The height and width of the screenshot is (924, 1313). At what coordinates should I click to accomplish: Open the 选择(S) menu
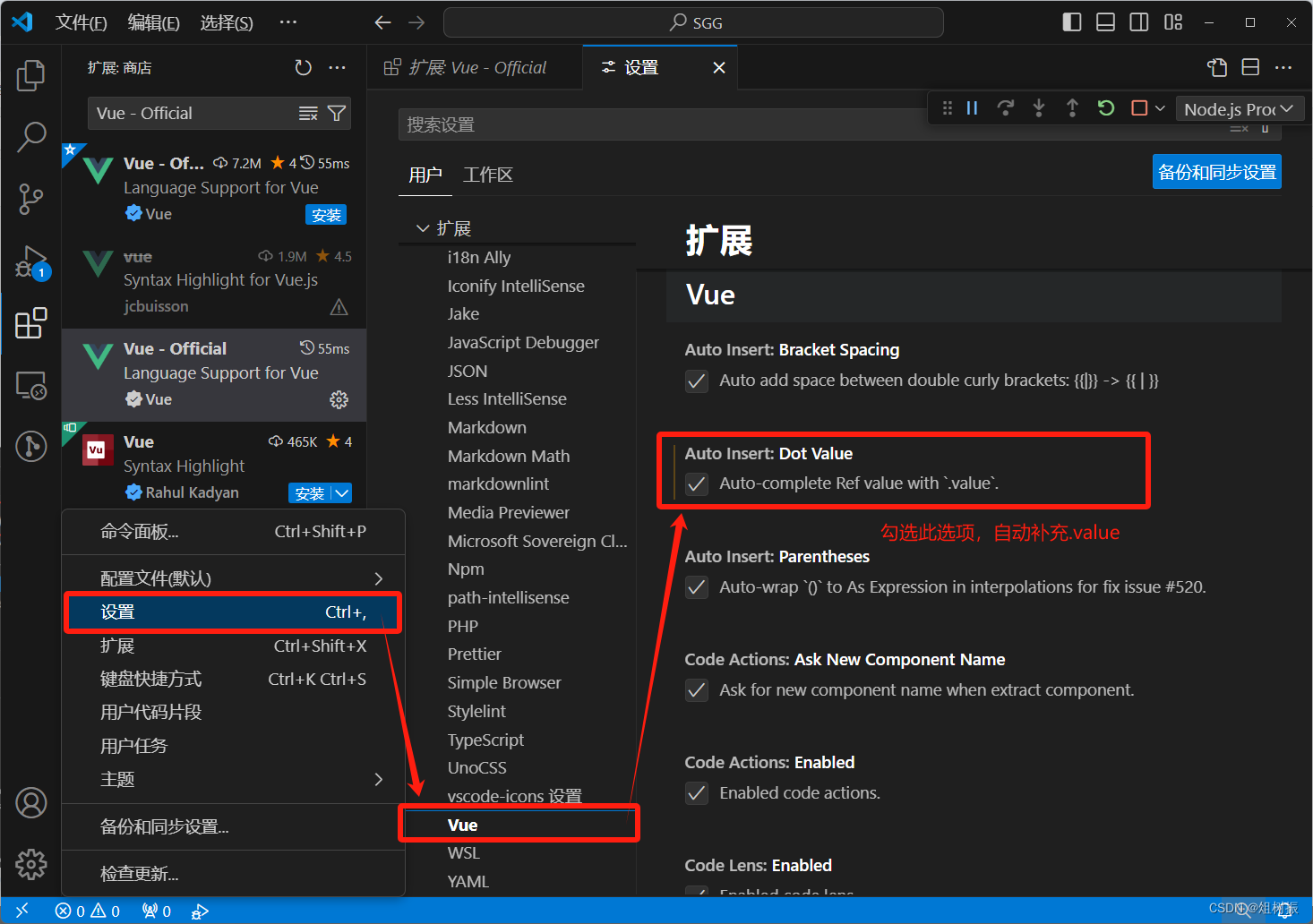(x=226, y=22)
